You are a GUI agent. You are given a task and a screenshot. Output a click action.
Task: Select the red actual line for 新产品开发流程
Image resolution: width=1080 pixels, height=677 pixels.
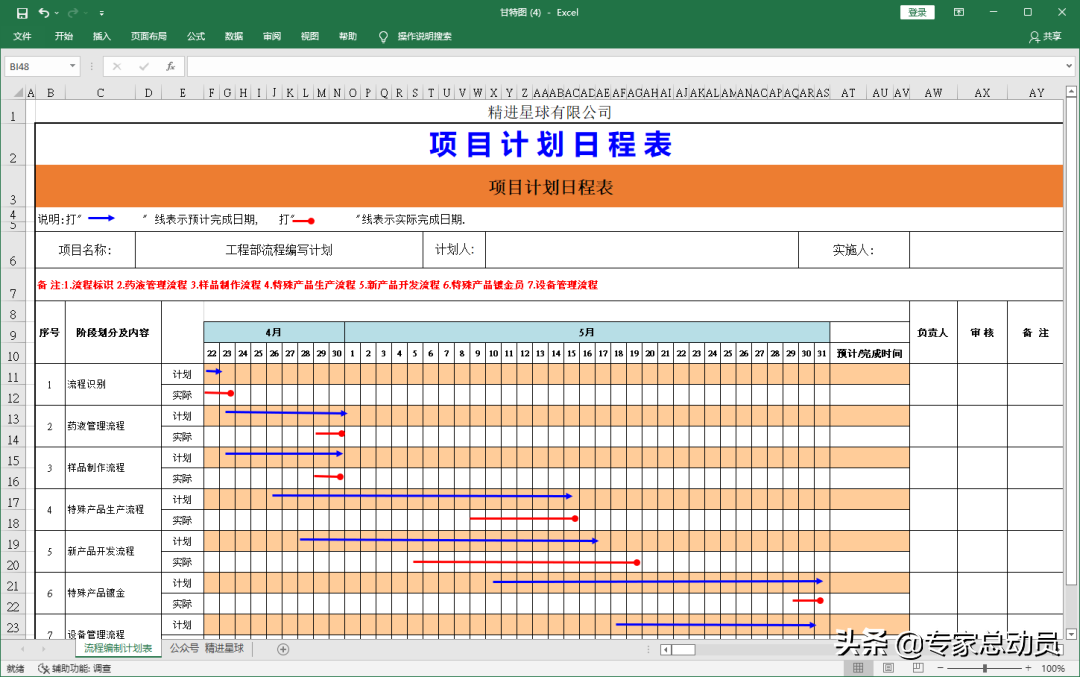(x=526, y=562)
